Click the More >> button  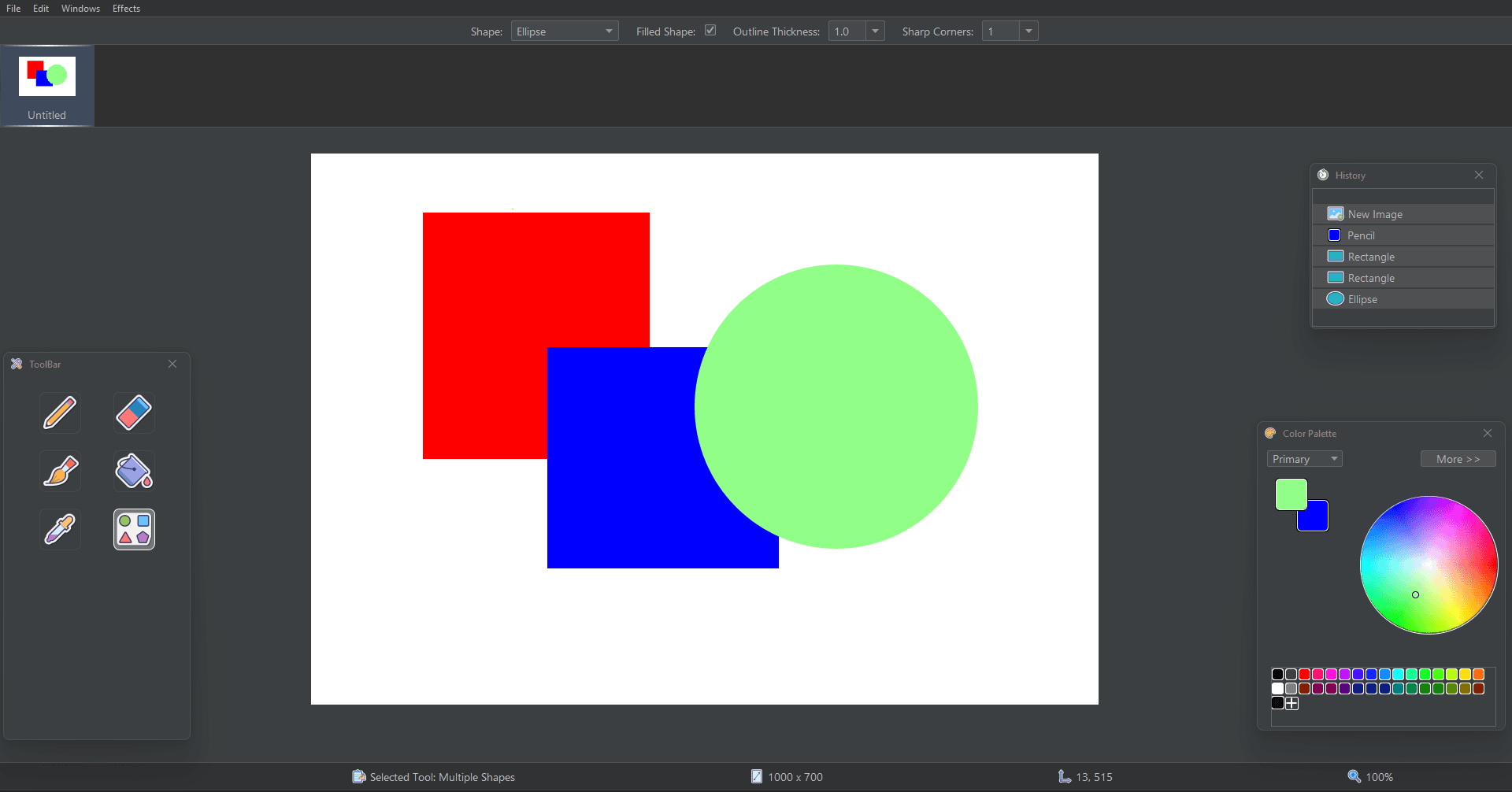[x=1458, y=459]
